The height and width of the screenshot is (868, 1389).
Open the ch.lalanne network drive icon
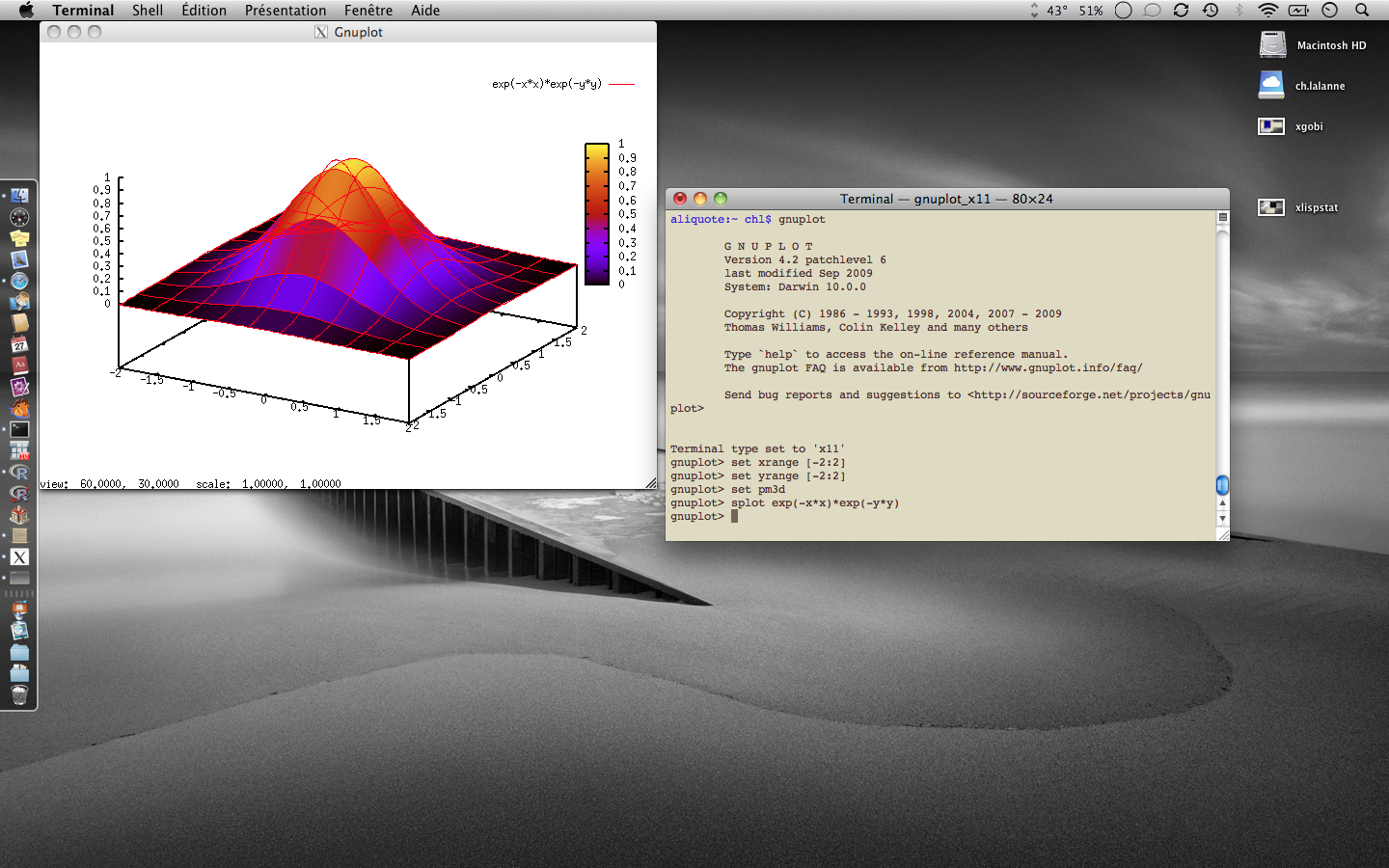tap(1271, 86)
